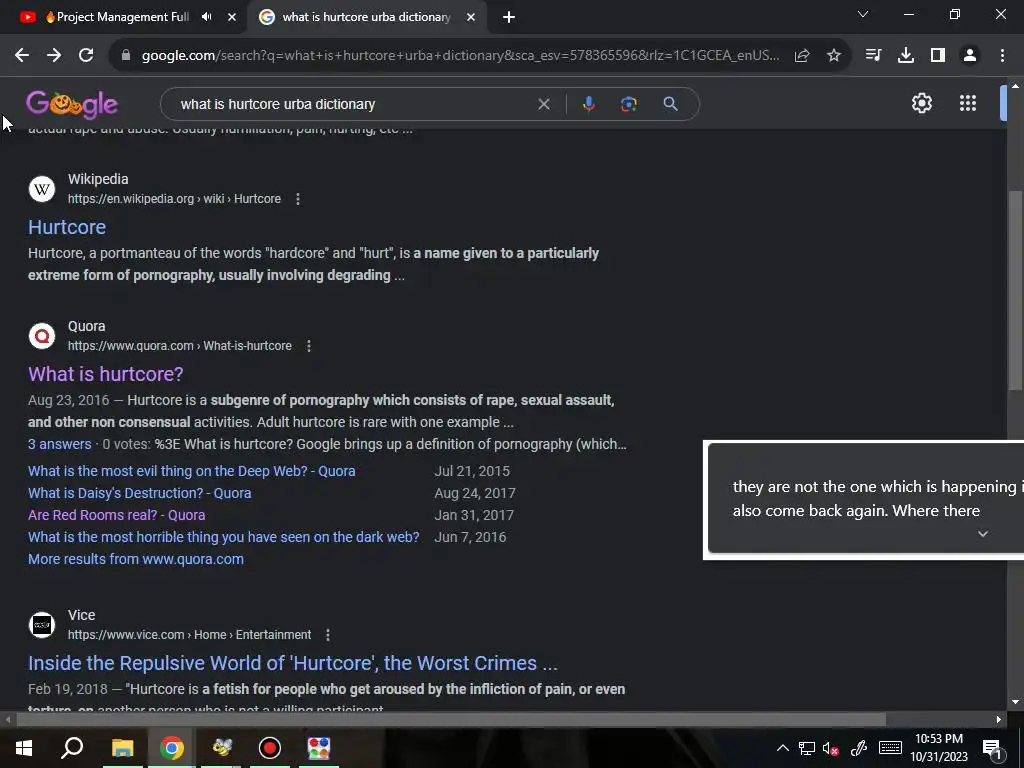Open Google quick settings gear
The height and width of the screenshot is (768, 1024).
[921, 103]
